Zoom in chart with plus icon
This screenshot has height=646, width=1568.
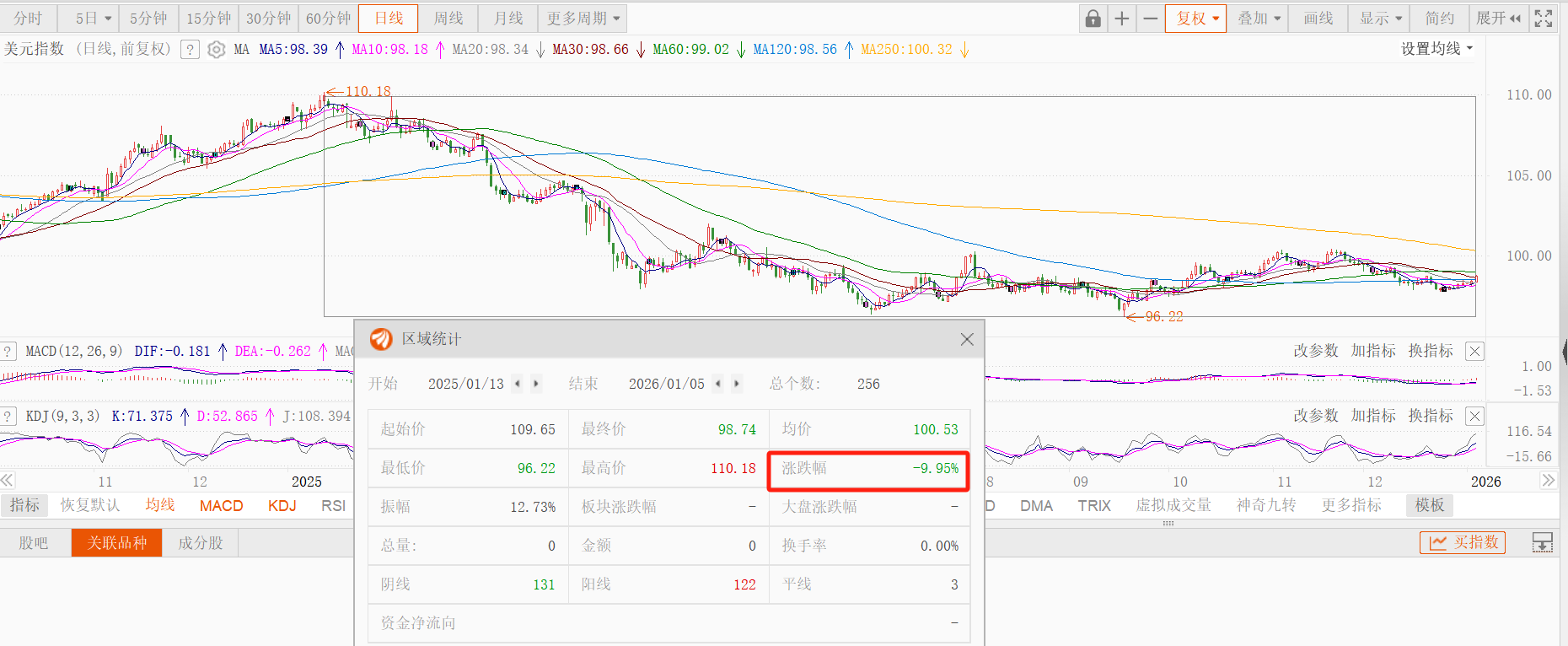(x=1122, y=19)
